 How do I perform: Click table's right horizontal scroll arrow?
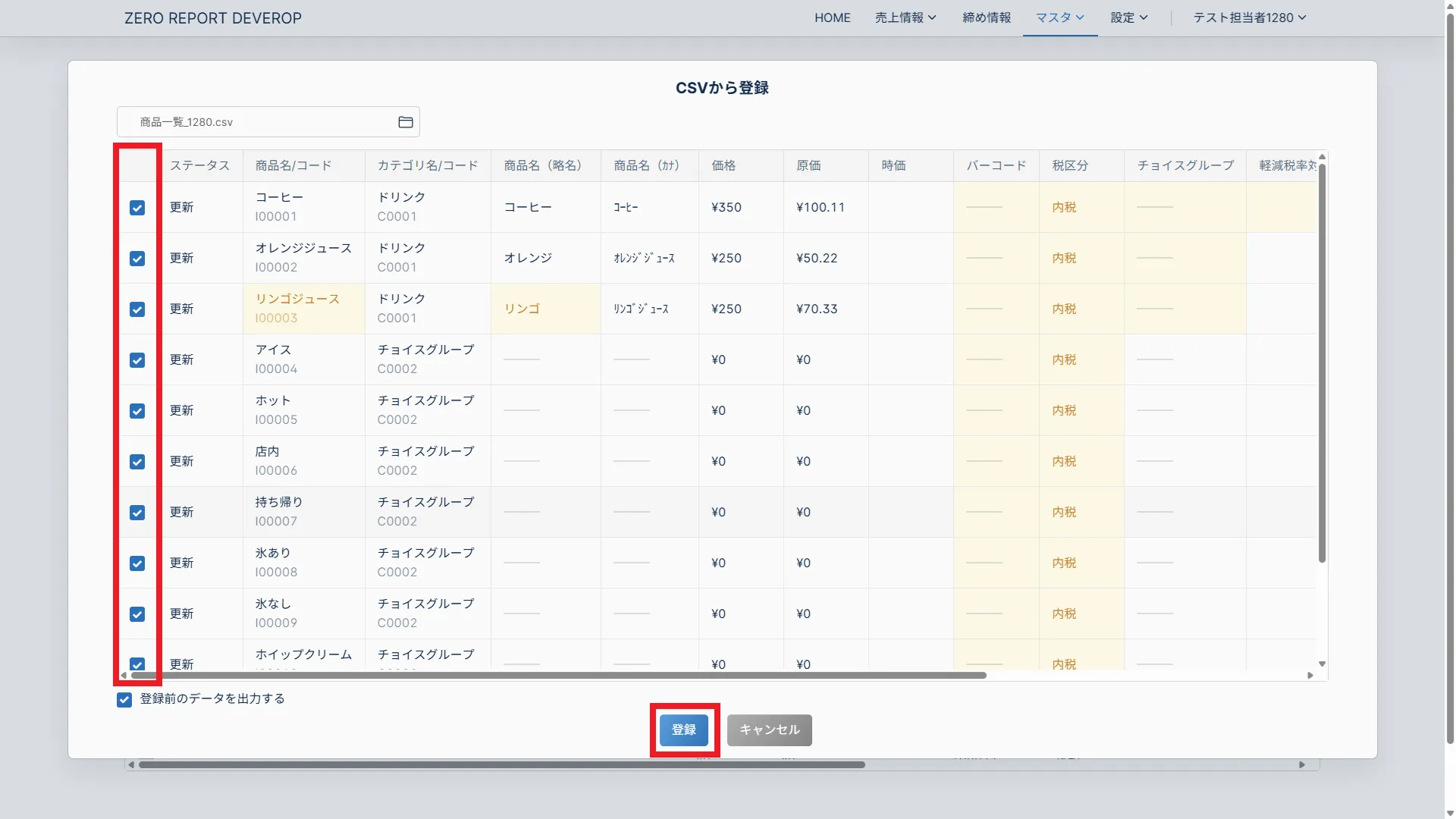click(x=1310, y=676)
